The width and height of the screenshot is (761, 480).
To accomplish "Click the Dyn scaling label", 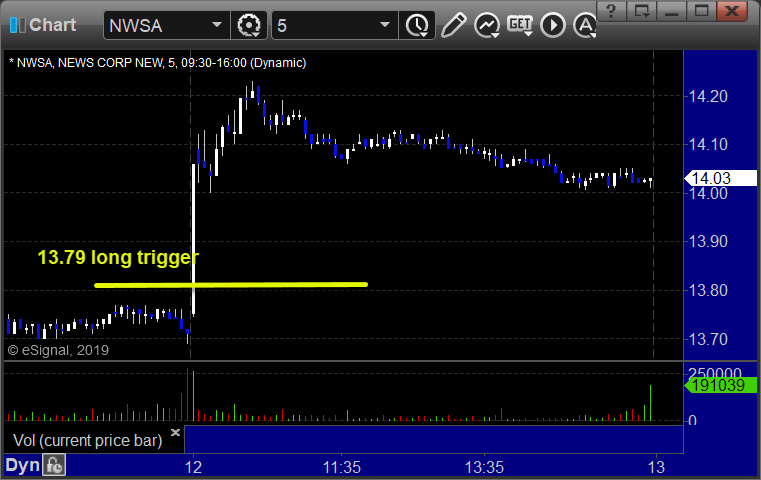I will coord(22,465).
